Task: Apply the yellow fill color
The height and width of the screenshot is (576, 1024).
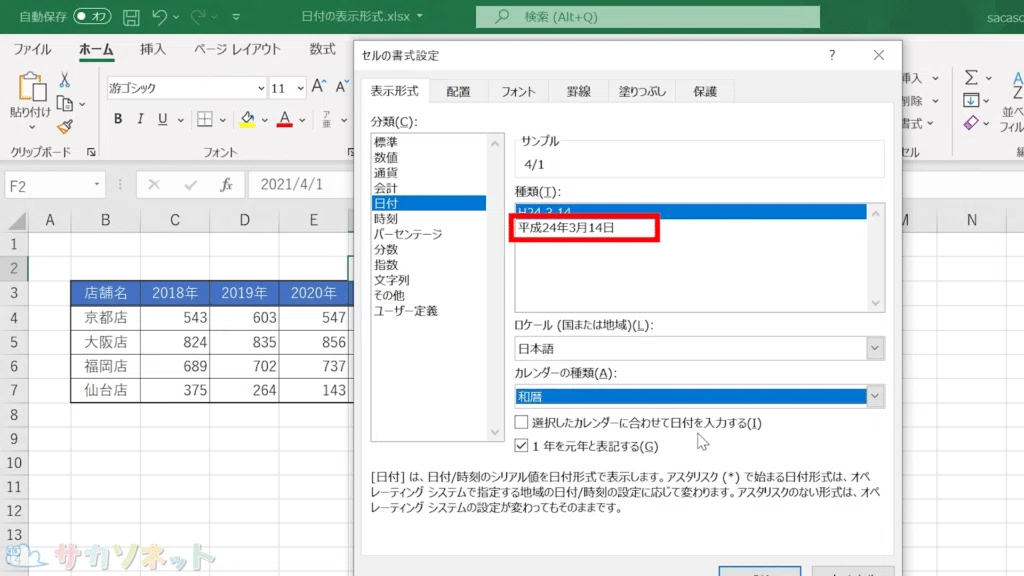Action: (247, 119)
